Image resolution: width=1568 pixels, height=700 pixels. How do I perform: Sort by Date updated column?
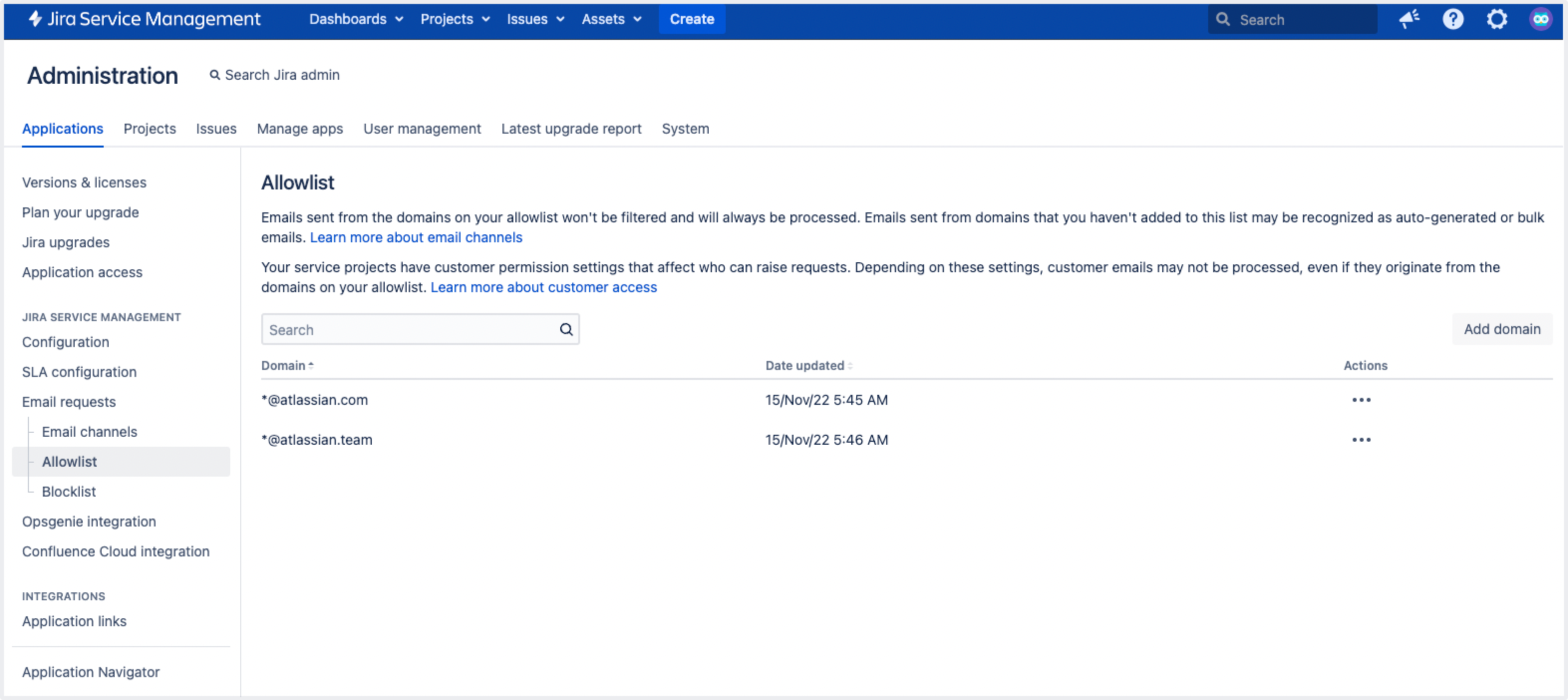(x=809, y=365)
